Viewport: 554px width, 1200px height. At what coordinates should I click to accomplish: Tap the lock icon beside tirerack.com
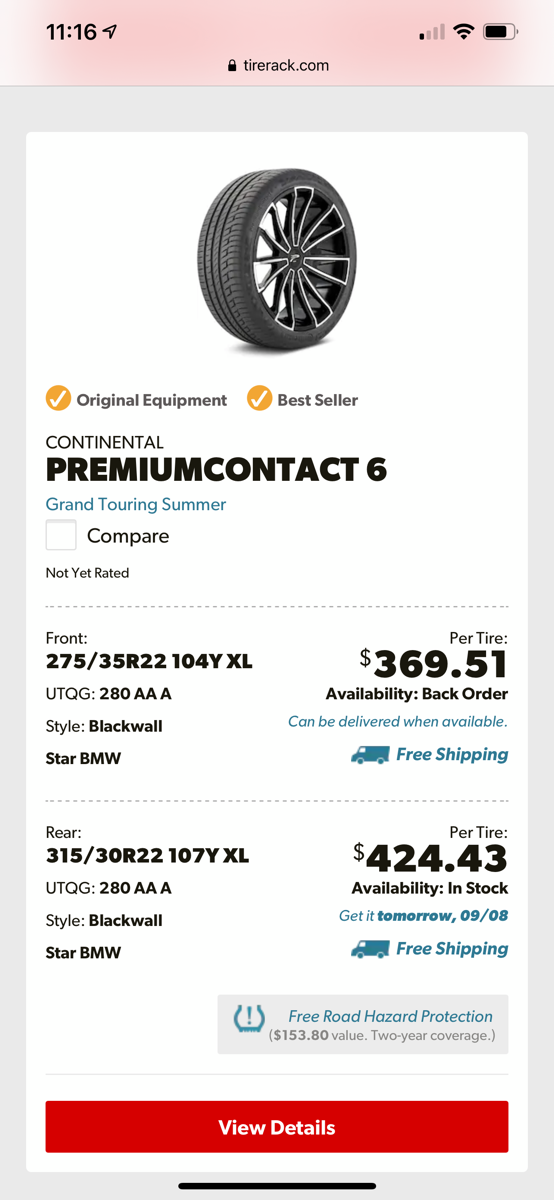coord(232,66)
